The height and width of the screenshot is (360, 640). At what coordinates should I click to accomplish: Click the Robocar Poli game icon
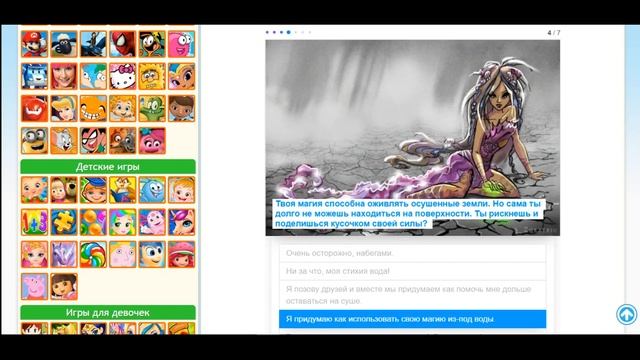(x=34, y=76)
